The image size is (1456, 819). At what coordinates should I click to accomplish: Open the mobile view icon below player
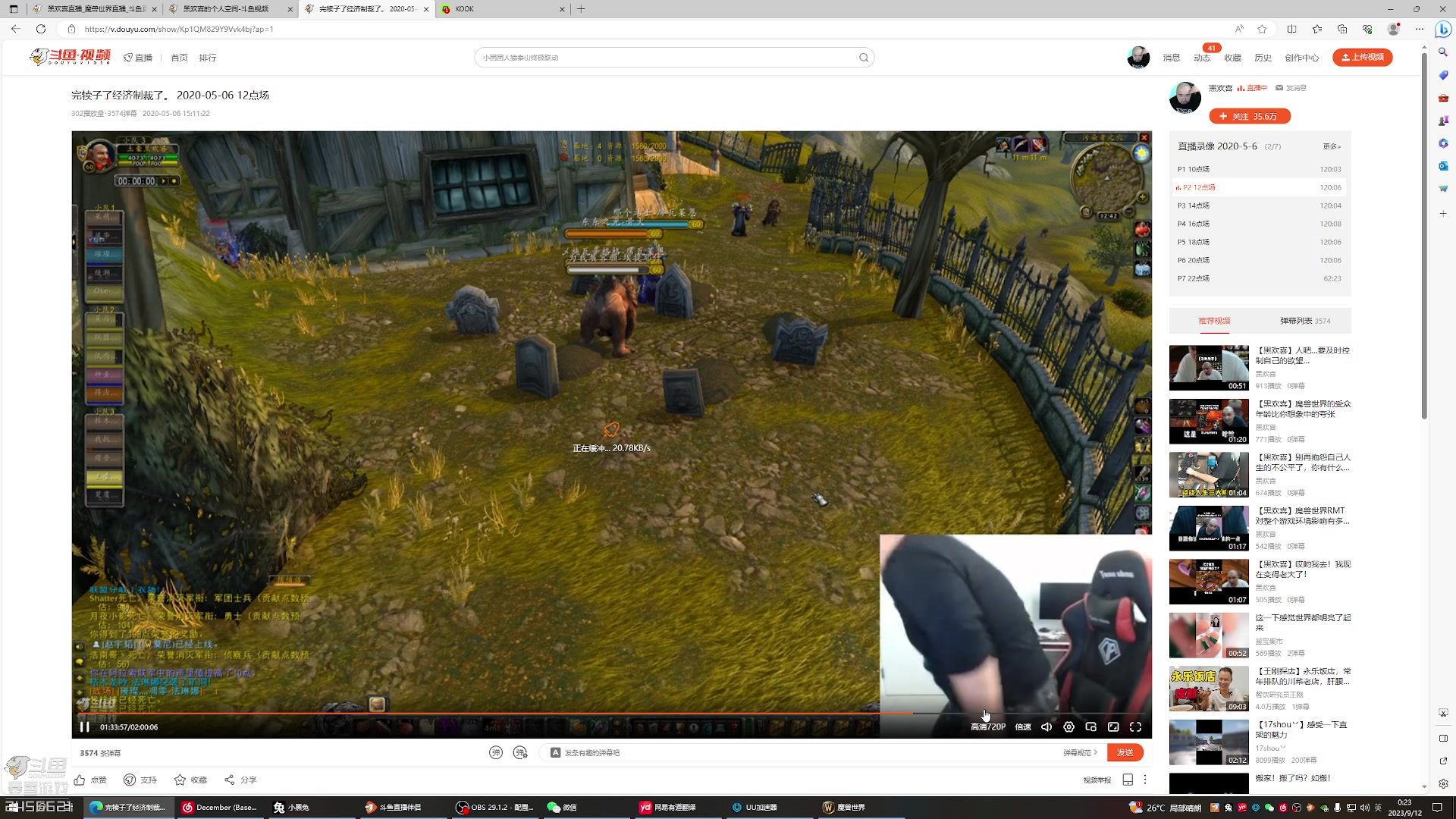click(1128, 780)
